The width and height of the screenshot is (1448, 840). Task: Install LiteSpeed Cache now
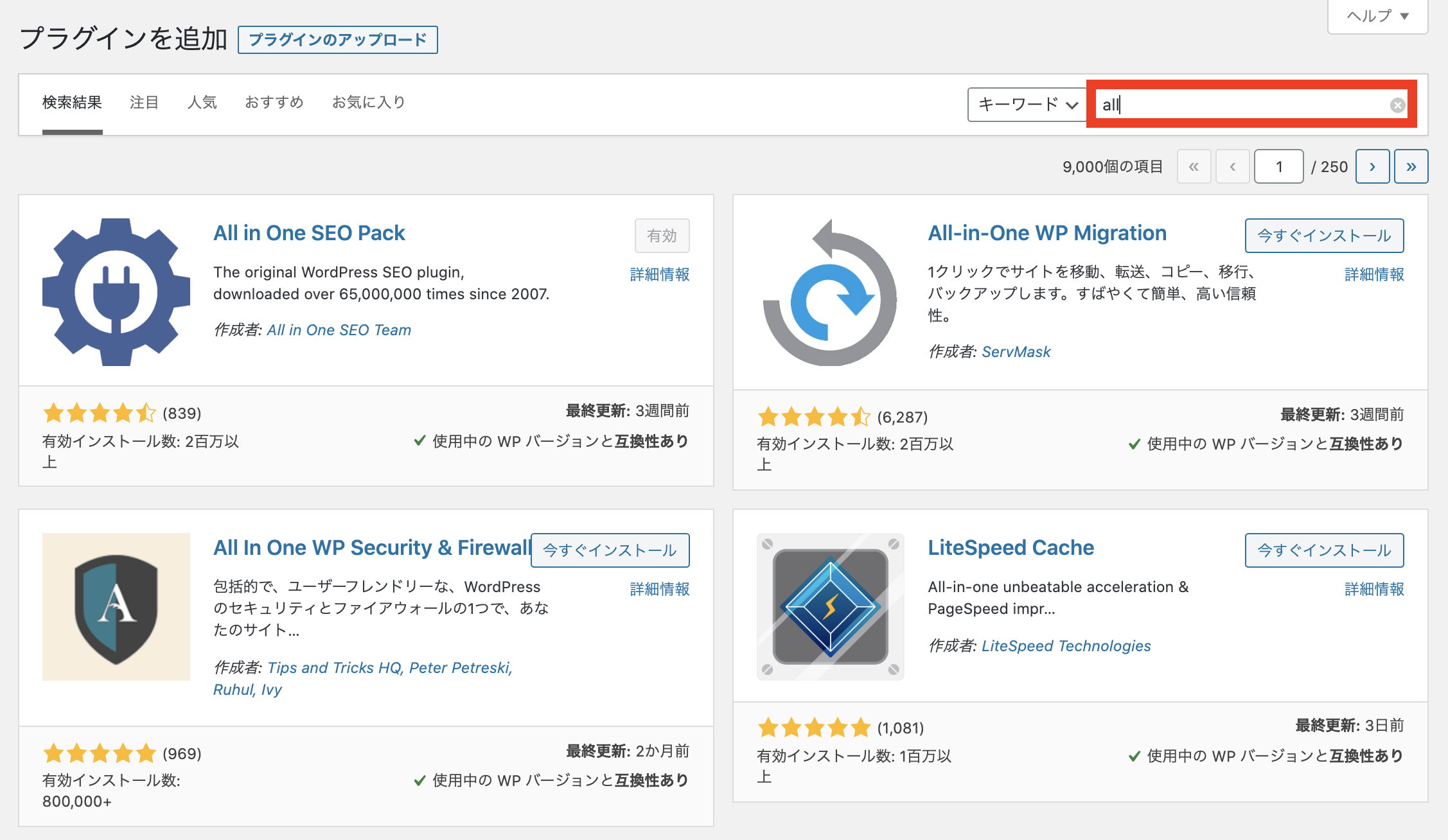pyautogui.click(x=1324, y=550)
